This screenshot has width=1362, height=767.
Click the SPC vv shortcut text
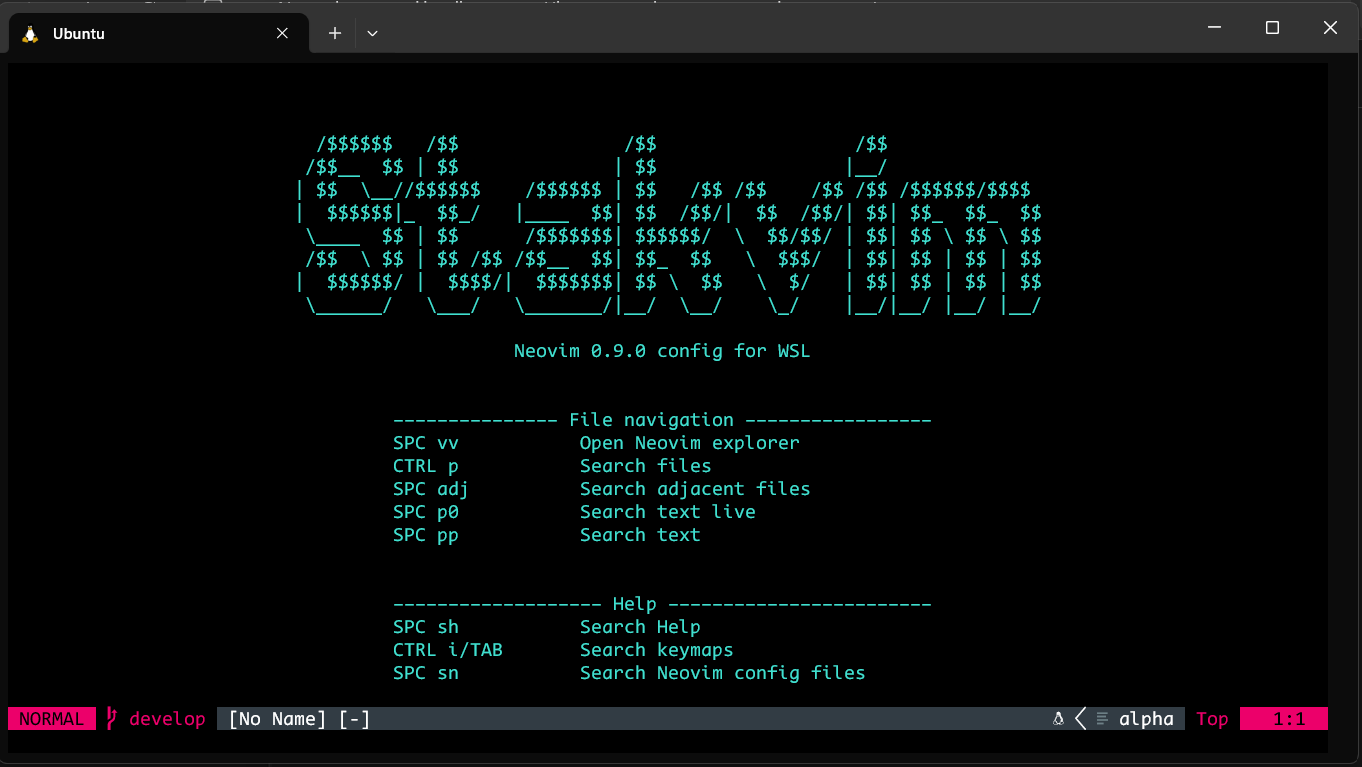[x=426, y=442]
